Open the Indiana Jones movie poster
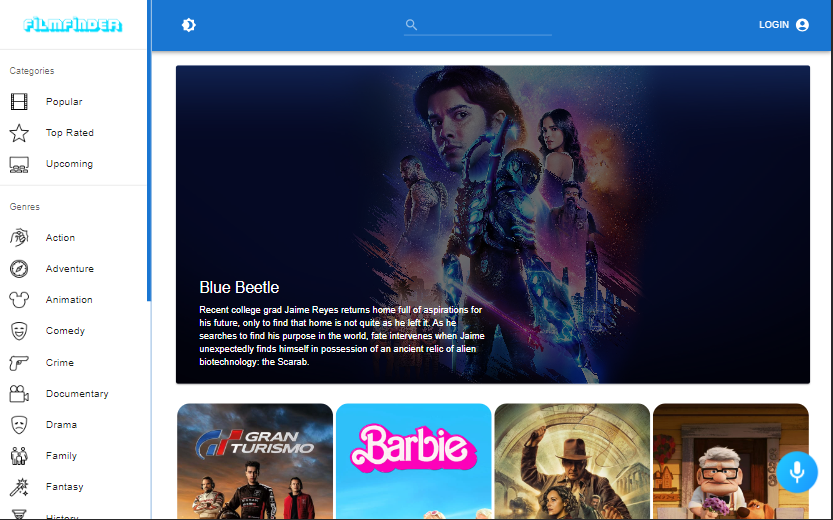The image size is (833, 520). pos(572,461)
